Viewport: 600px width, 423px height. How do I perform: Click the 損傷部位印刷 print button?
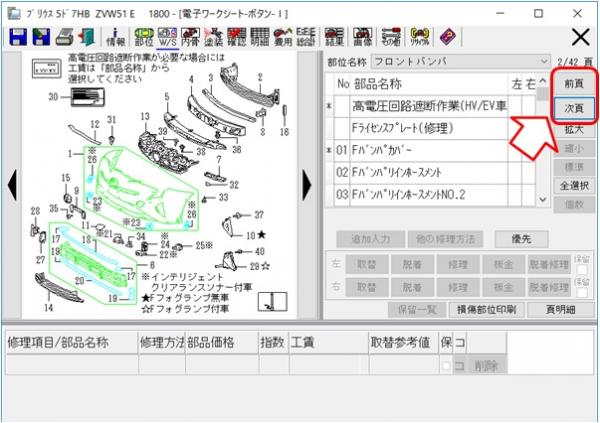[x=486, y=309]
